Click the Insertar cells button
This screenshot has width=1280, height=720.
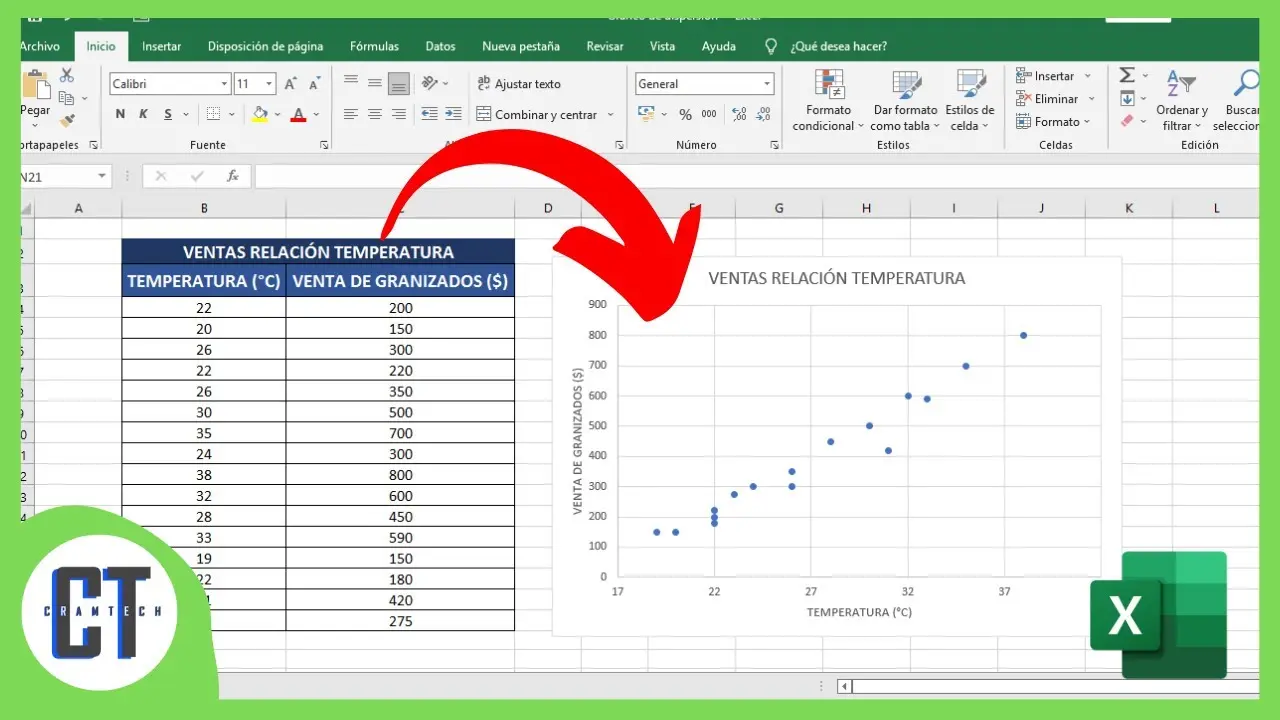[1055, 76]
